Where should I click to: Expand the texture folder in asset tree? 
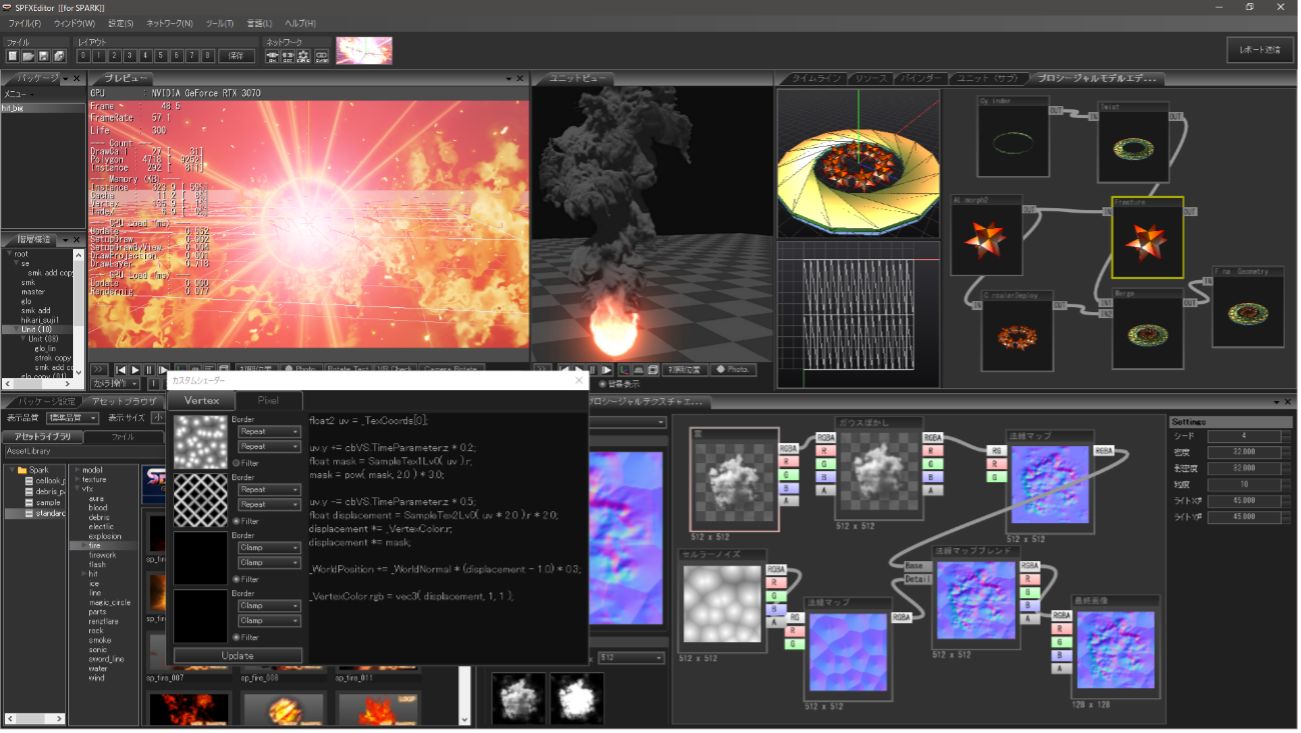(x=76, y=479)
